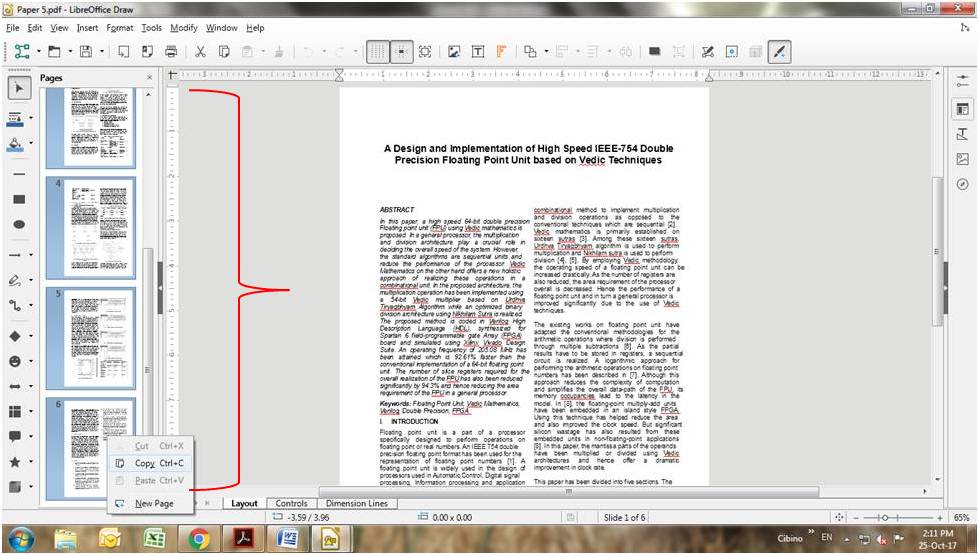Adjust the zoom slider handle
Viewport: 979px width, 555px height.
(885, 518)
